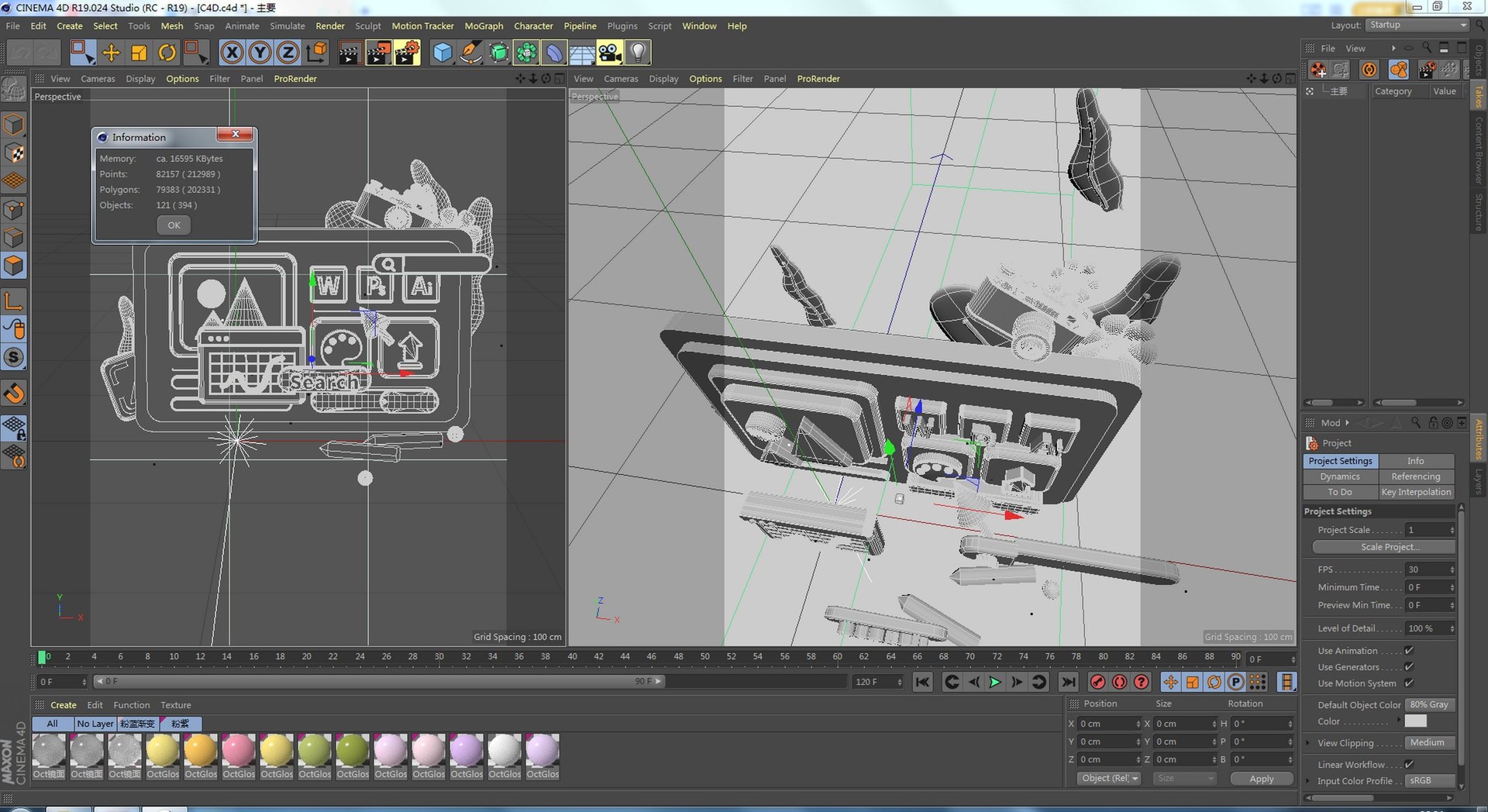The width and height of the screenshot is (1488, 812).
Task: Toggle Y axis lock
Action: coord(260,53)
